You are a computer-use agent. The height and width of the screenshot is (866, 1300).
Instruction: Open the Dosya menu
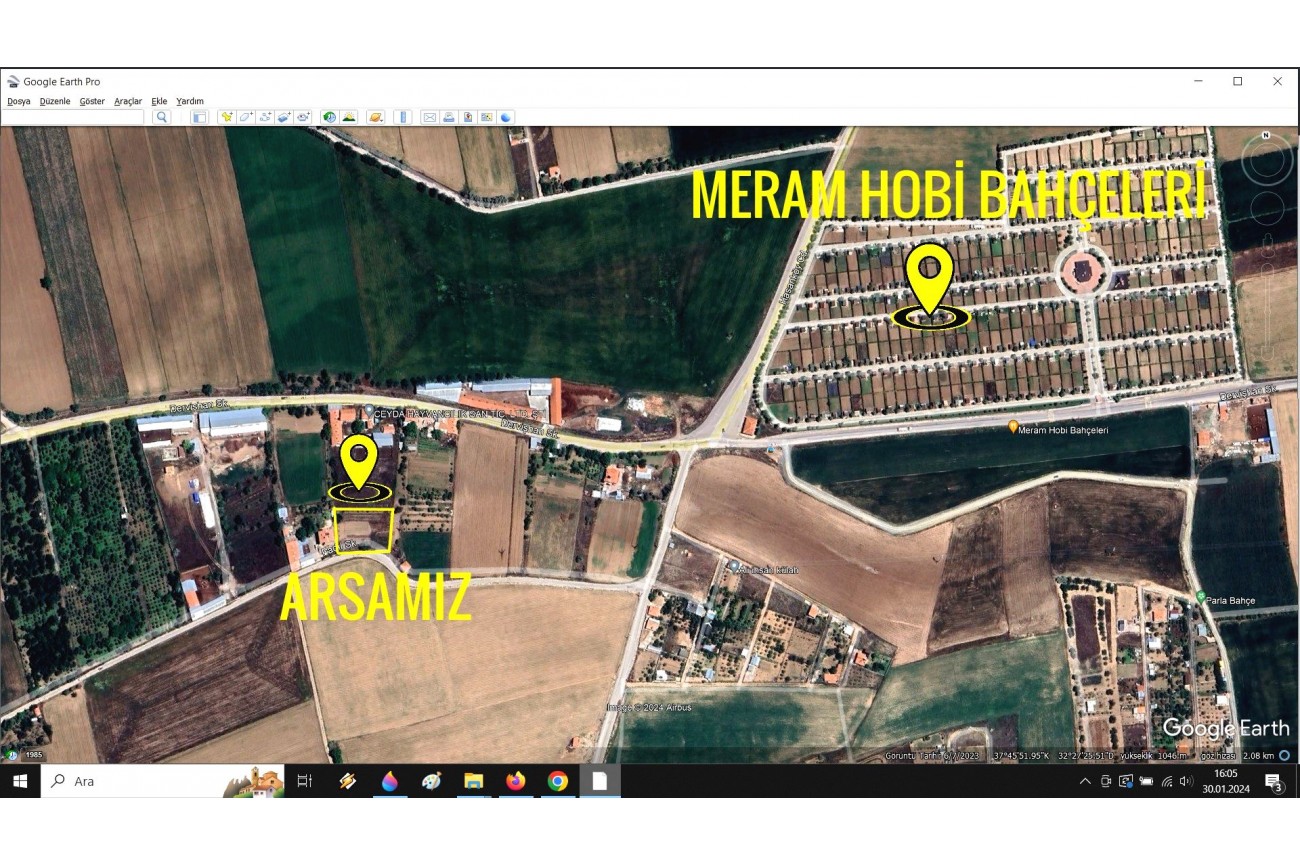pyautogui.click(x=19, y=101)
